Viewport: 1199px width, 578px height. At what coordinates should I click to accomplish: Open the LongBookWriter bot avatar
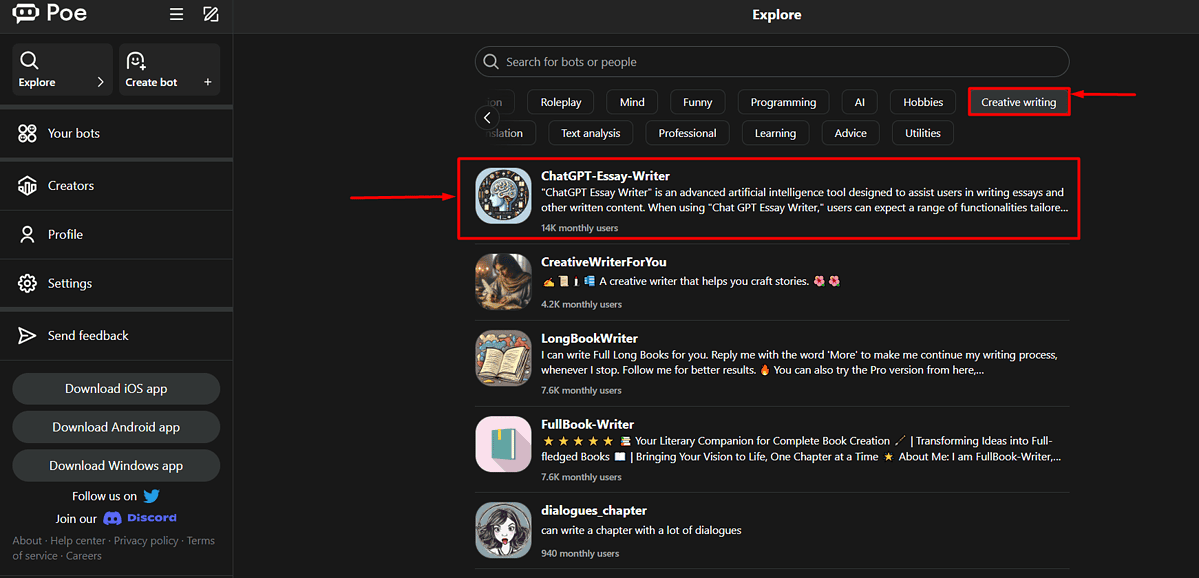click(x=503, y=359)
